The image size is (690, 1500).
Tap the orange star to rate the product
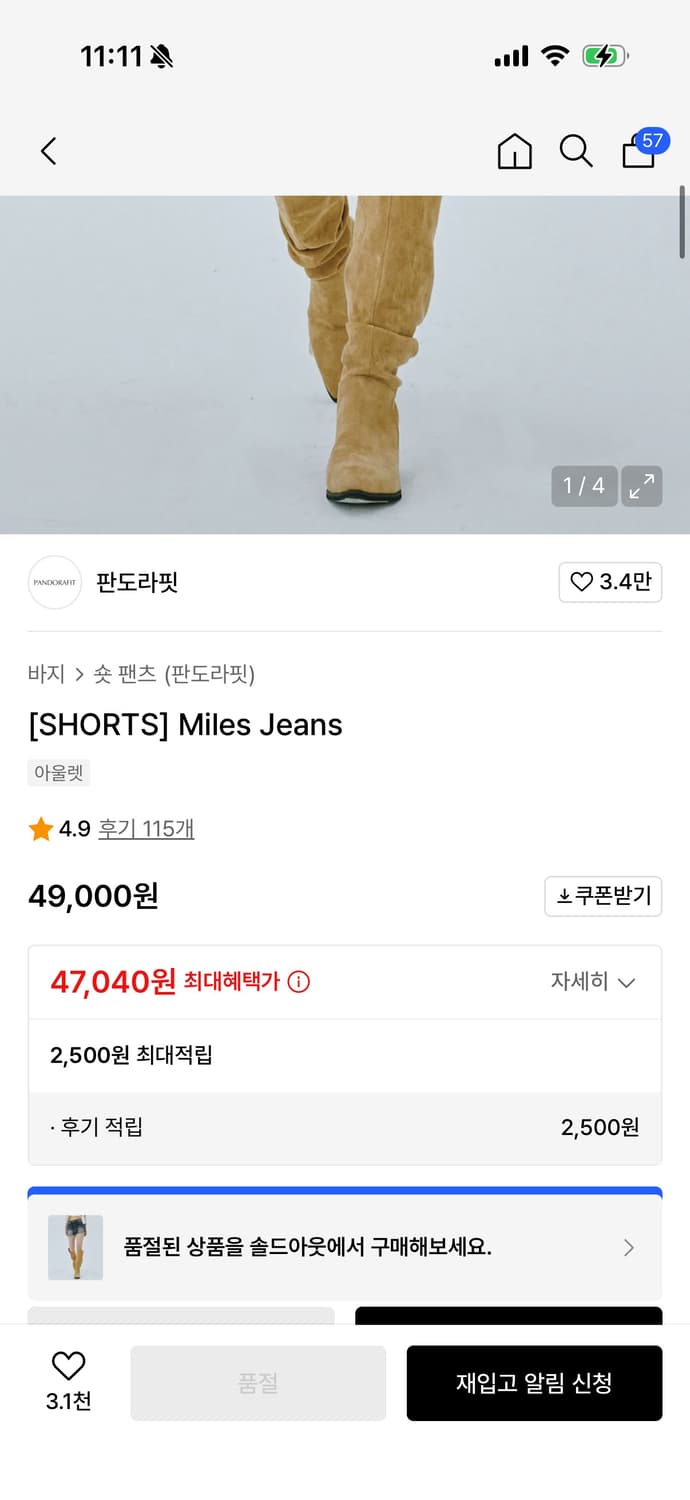click(41, 829)
